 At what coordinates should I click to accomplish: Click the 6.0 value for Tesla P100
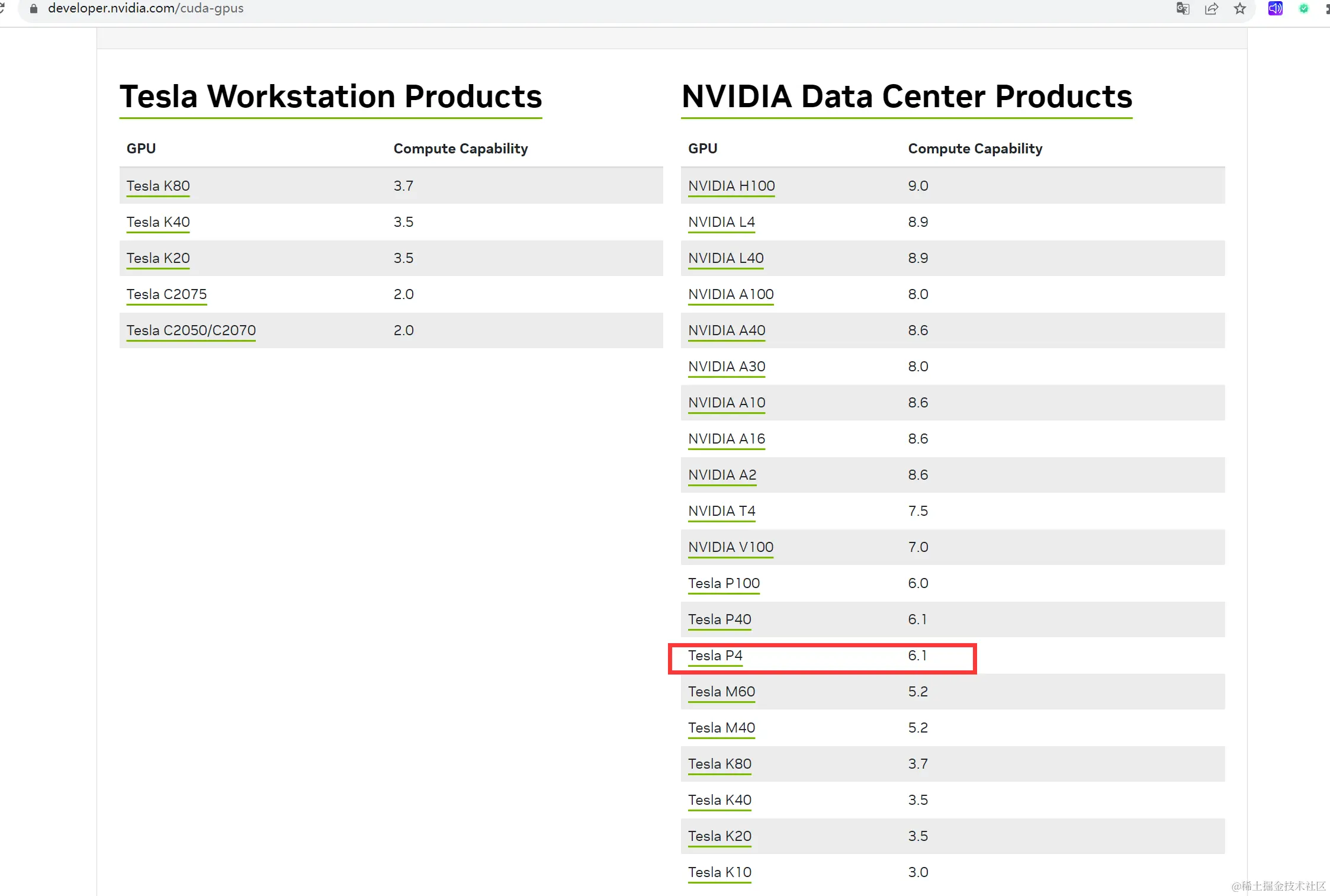(918, 583)
